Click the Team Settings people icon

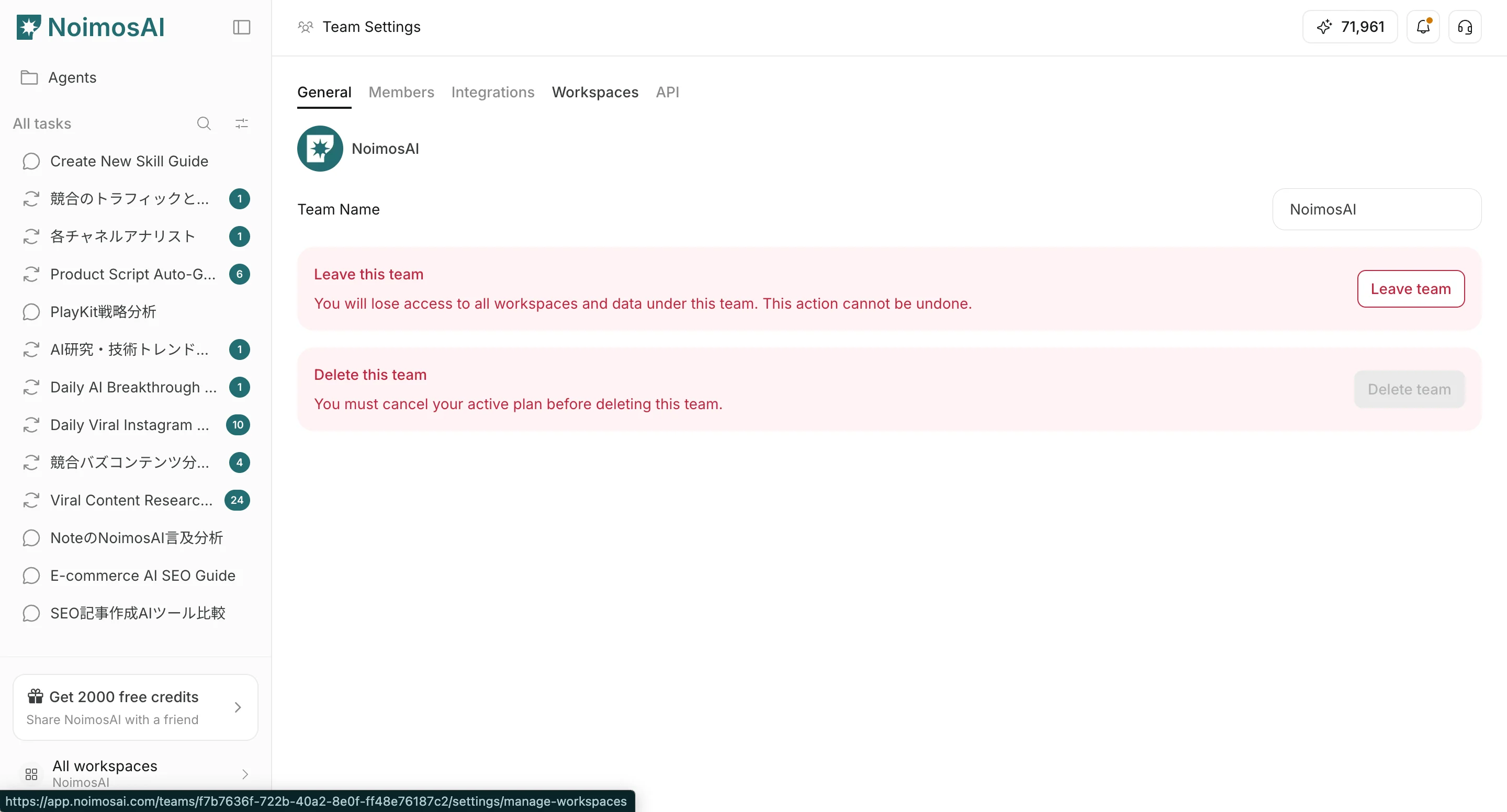click(306, 27)
